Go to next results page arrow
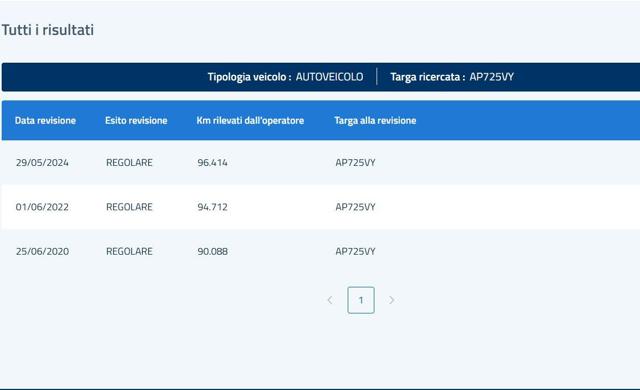This screenshot has height=390, width=640. (391, 300)
